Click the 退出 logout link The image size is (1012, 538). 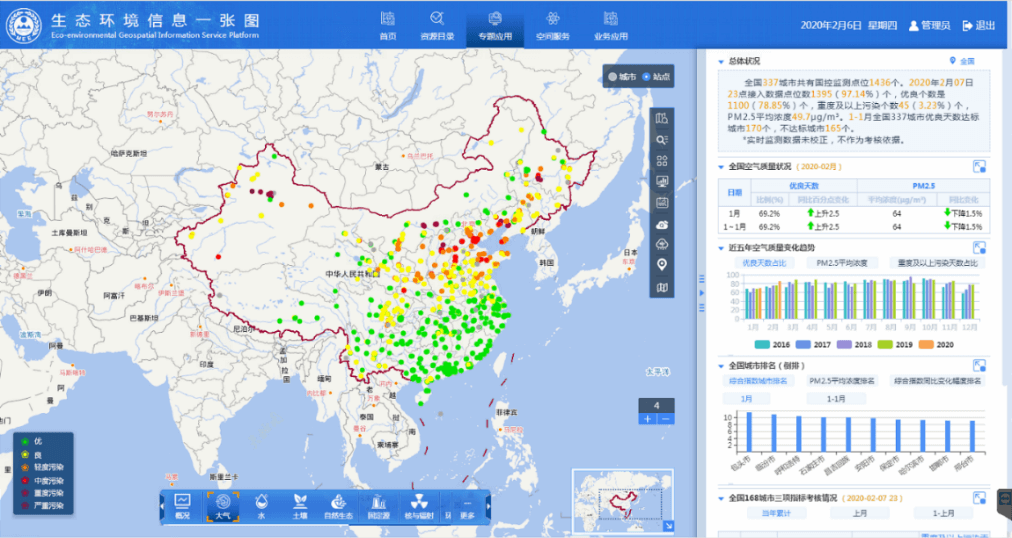[x=979, y=25]
